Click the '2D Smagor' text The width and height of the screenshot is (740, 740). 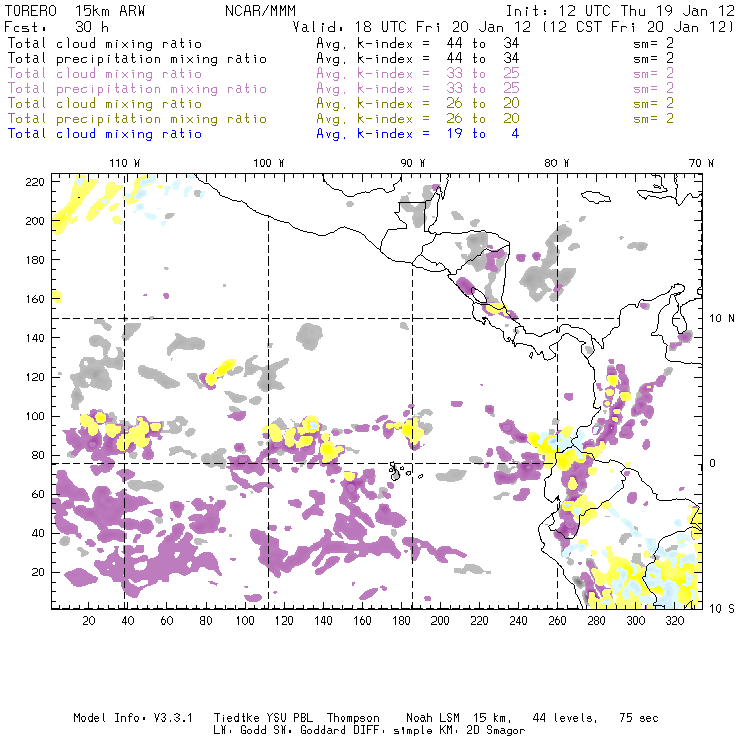click(x=496, y=730)
